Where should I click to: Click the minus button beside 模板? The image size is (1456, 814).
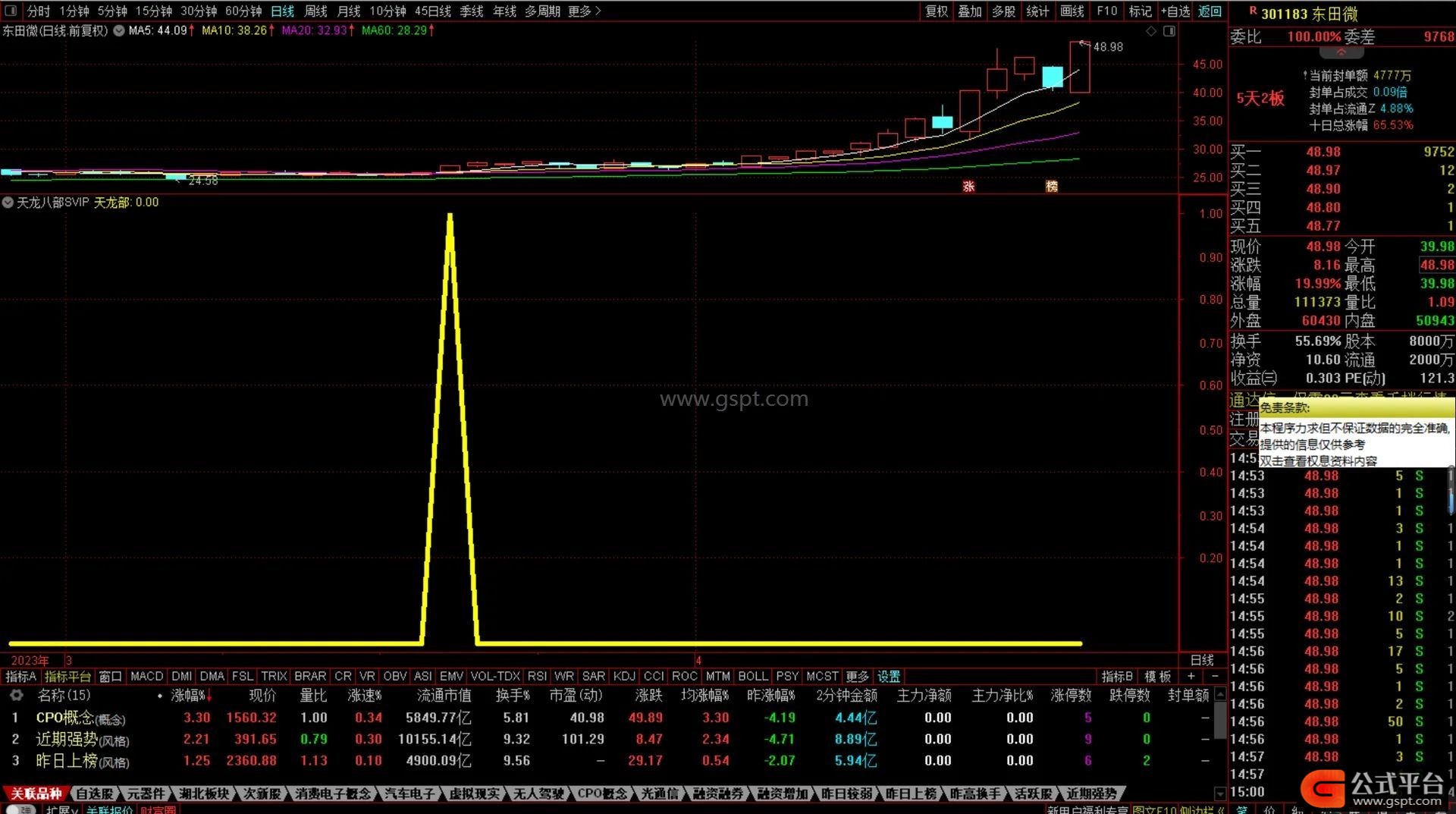1215,676
